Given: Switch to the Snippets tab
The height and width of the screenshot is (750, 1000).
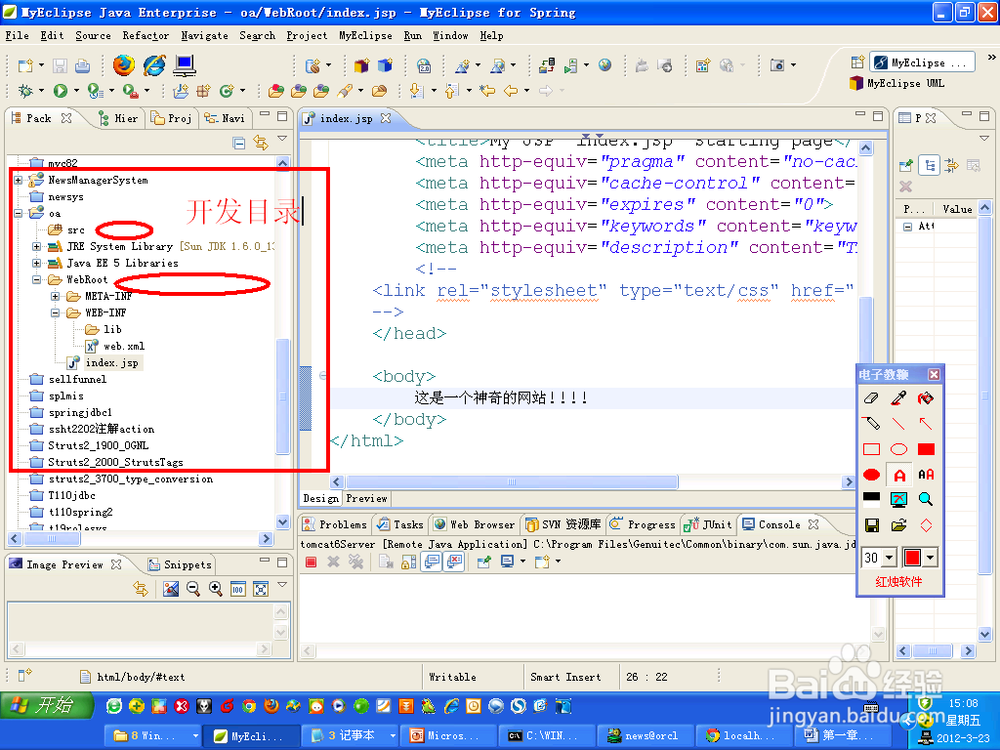Looking at the screenshot, I should 180,565.
